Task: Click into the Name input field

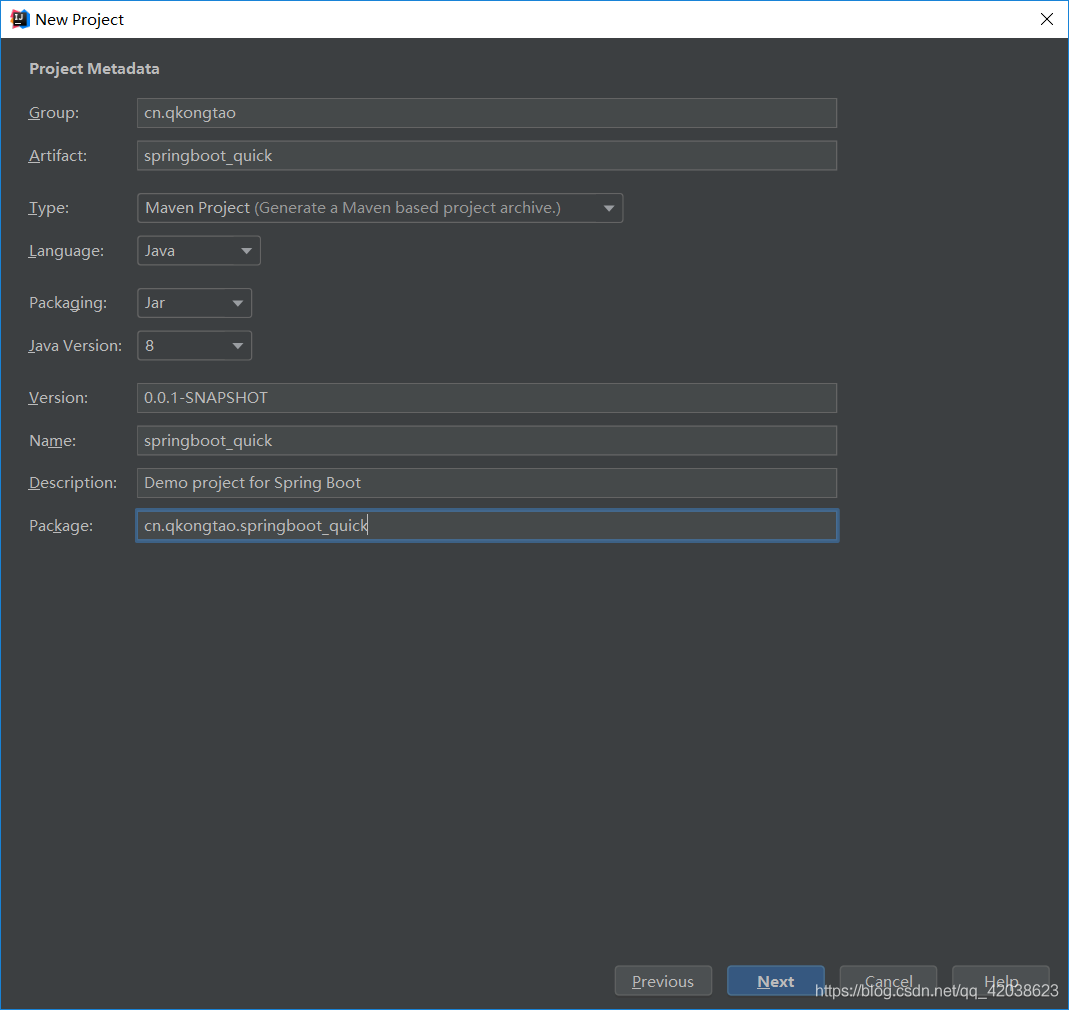Action: point(487,441)
